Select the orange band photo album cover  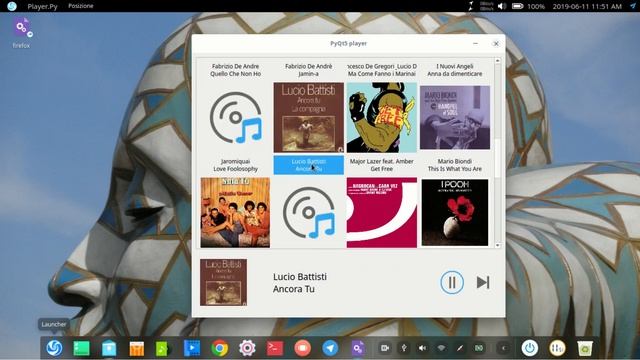coord(236,212)
